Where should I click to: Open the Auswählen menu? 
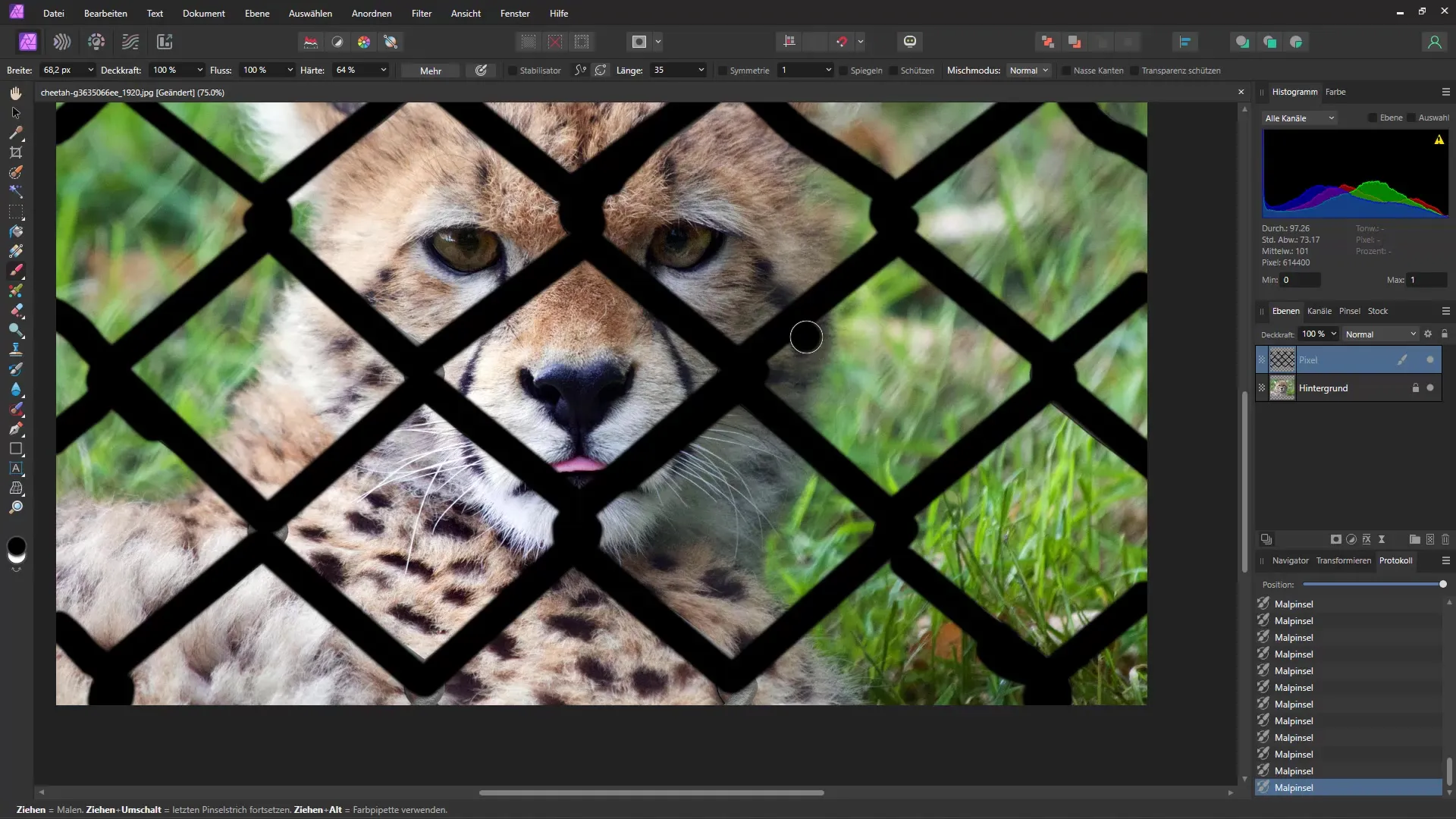[310, 14]
